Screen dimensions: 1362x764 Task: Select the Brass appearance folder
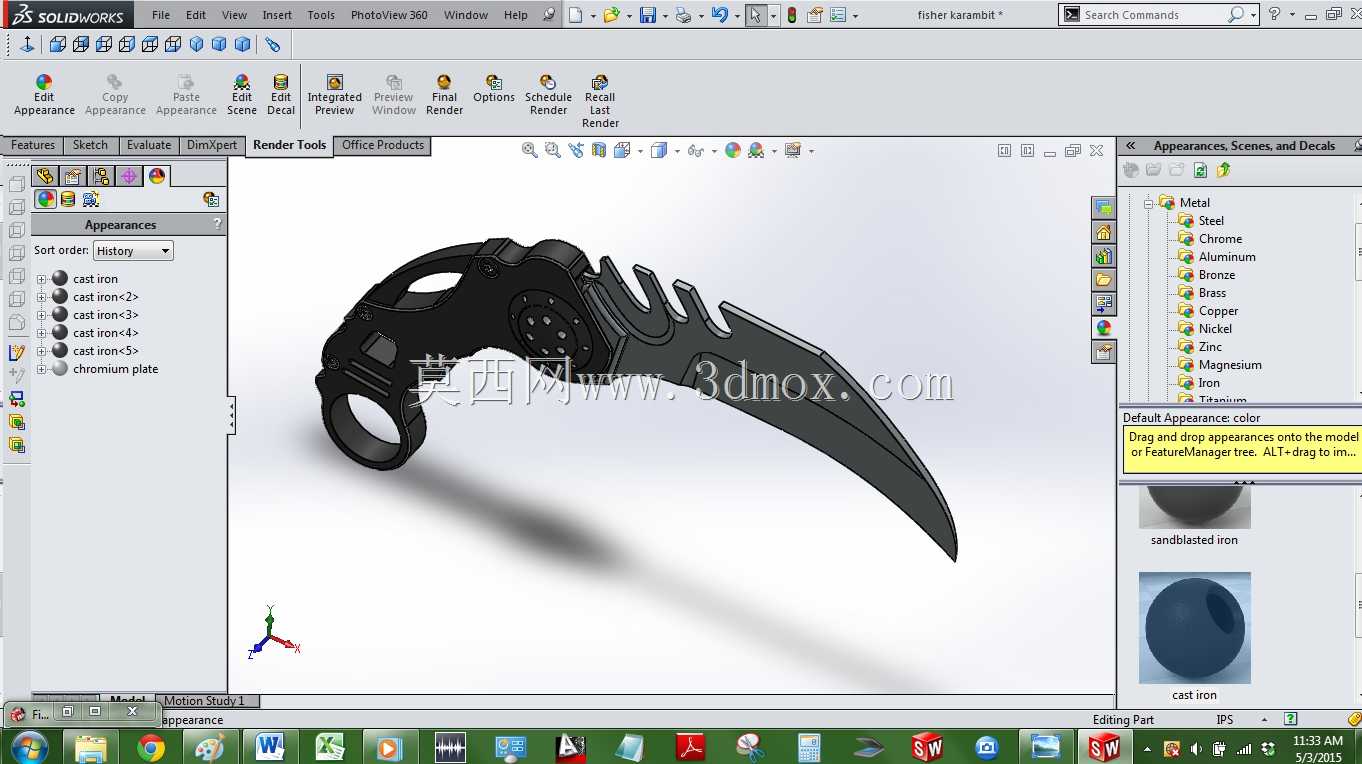(x=1212, y=293)
